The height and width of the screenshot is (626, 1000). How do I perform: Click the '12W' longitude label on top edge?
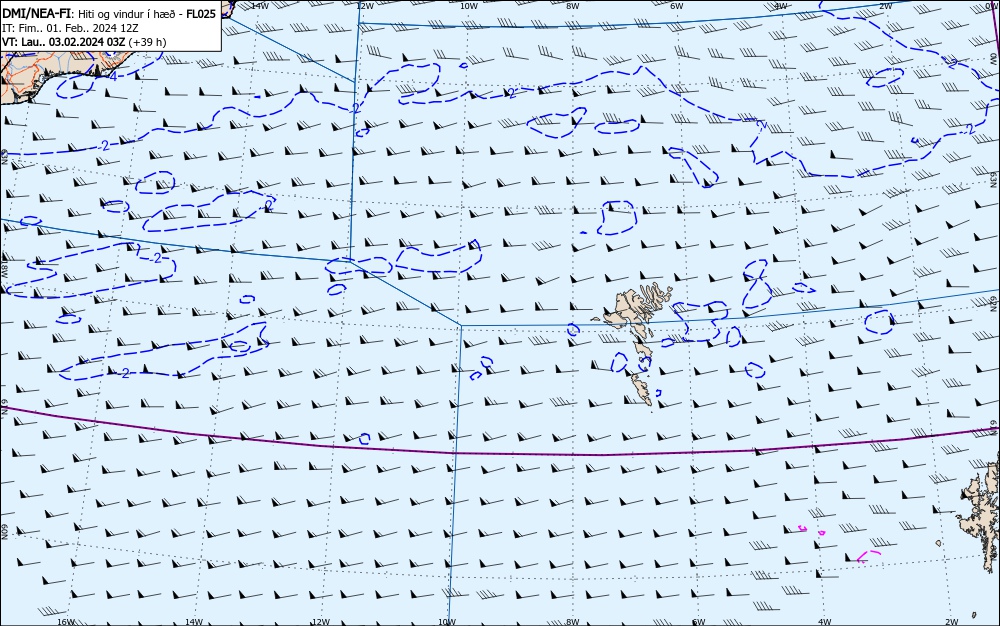pos(364,6)
